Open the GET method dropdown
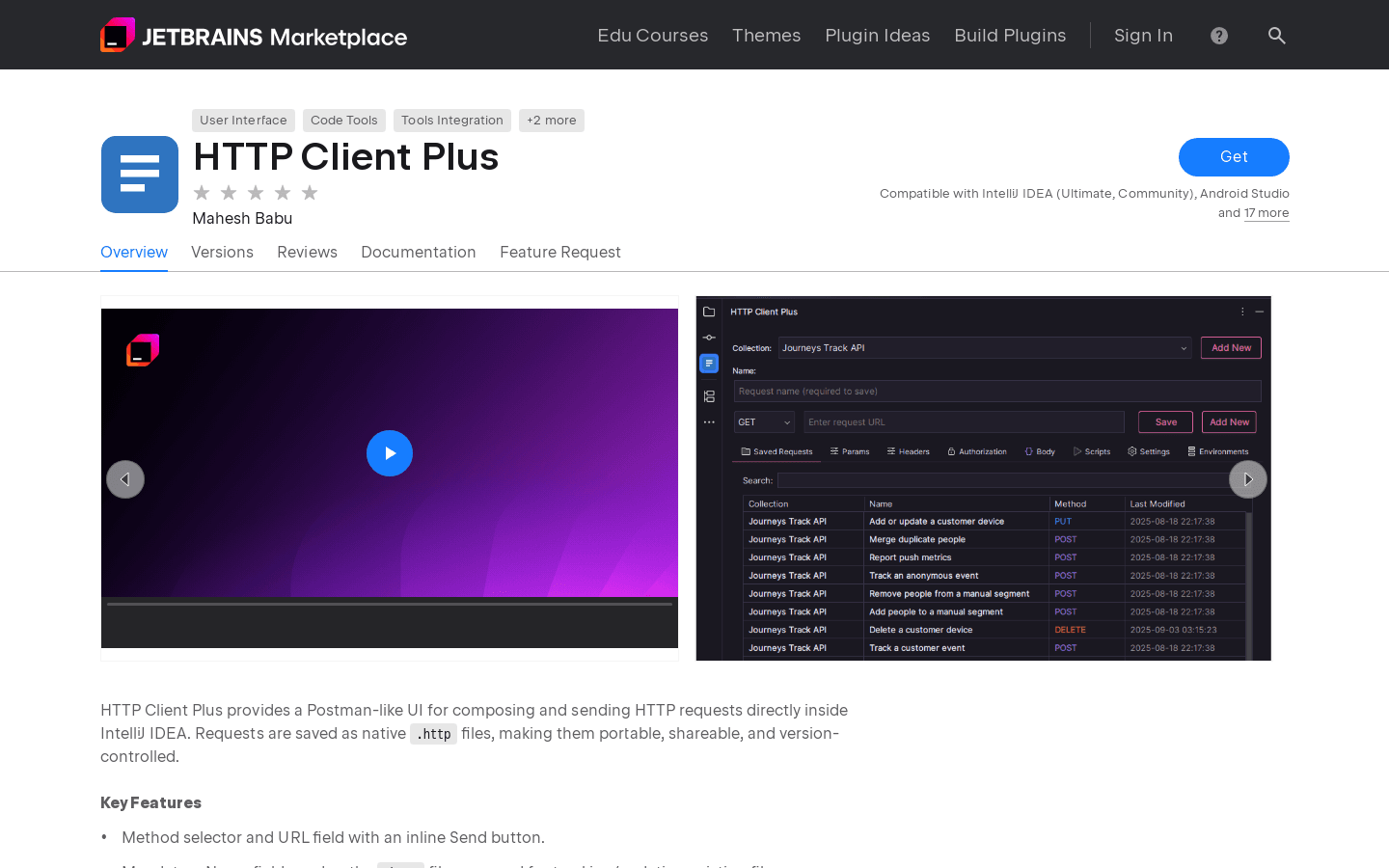This screenshot has height=868, width=1389. [763, 421]
